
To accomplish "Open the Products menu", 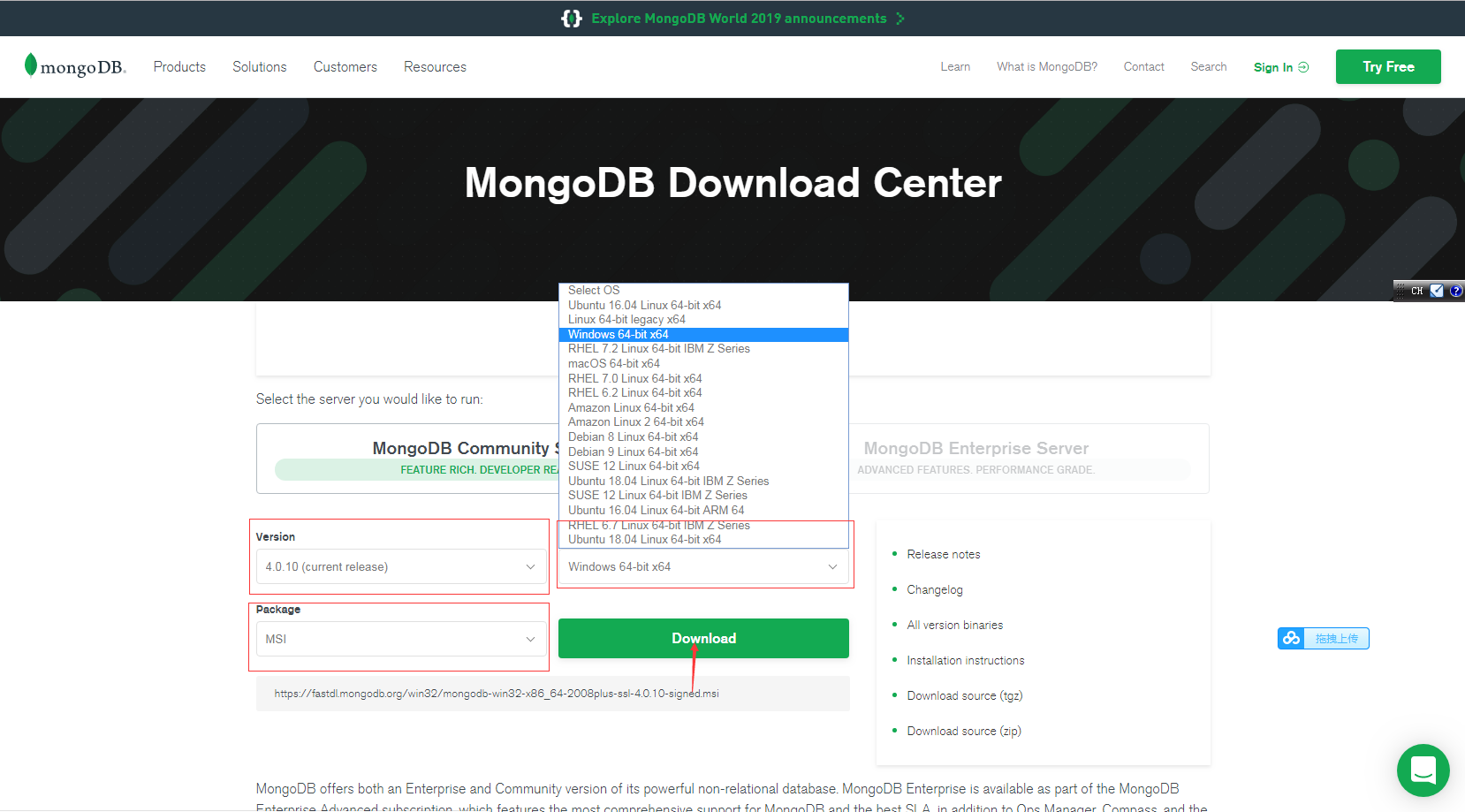I will 179,66.
